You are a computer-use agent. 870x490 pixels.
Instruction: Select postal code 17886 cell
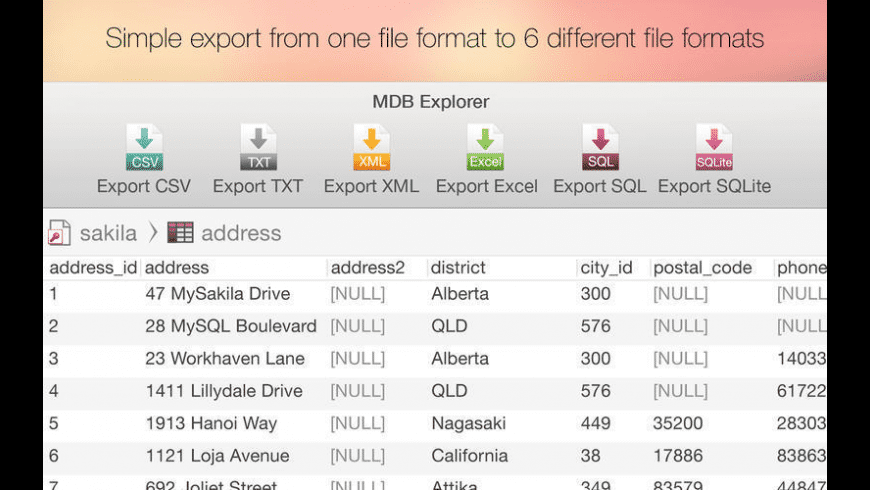677,456
